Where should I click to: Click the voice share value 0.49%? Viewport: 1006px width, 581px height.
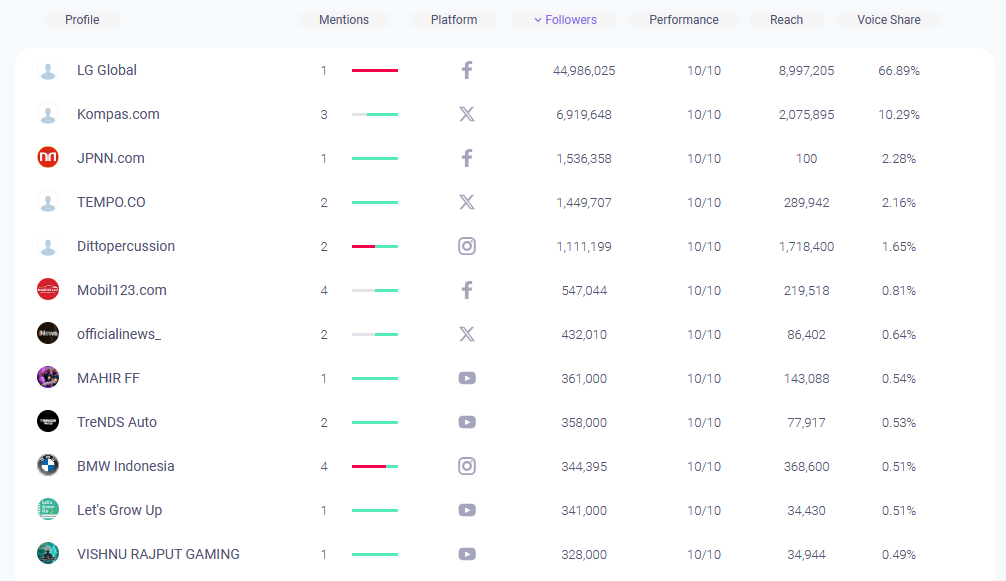click(x=899, y=555)
